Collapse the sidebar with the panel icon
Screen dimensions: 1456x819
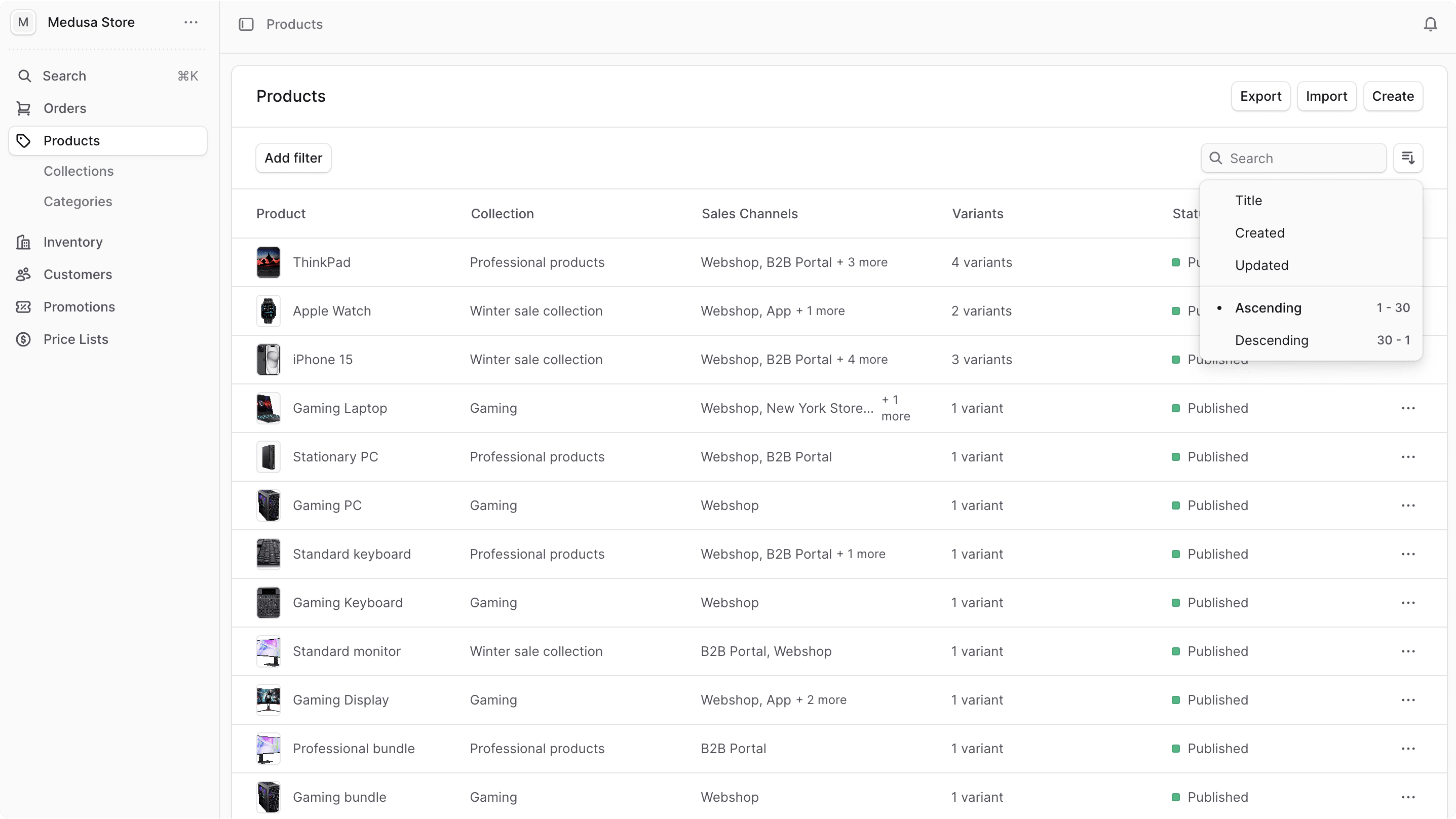[x=246, y=24]
